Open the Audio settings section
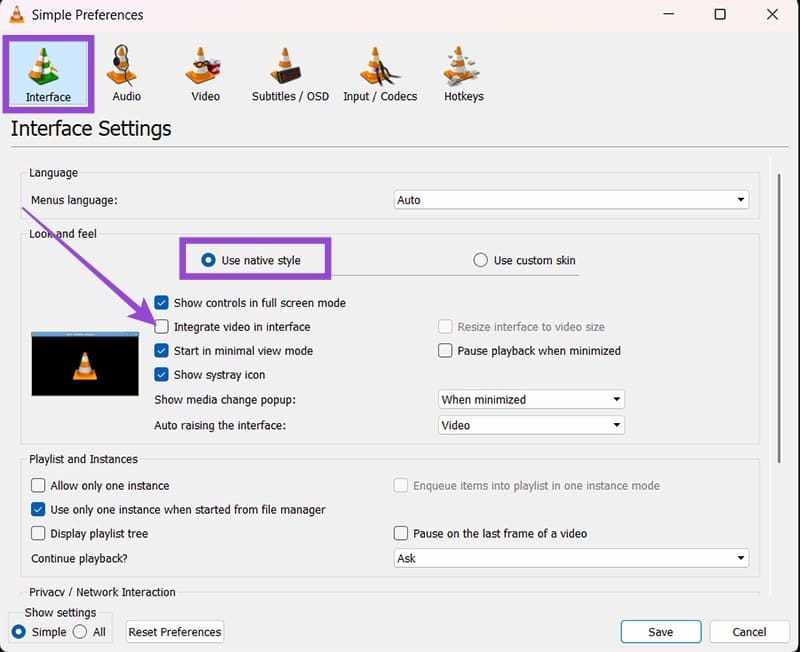800x652 pixels. 125,70
